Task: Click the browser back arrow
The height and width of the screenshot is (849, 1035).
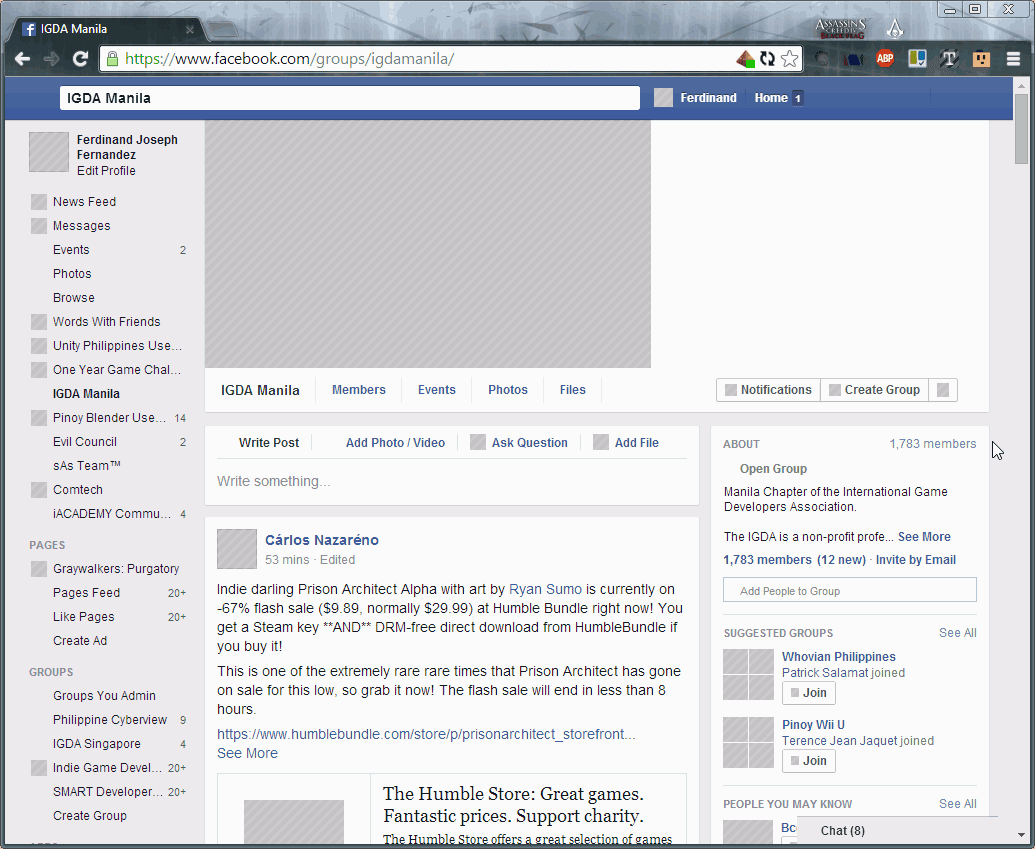Action: coord(22,59)
